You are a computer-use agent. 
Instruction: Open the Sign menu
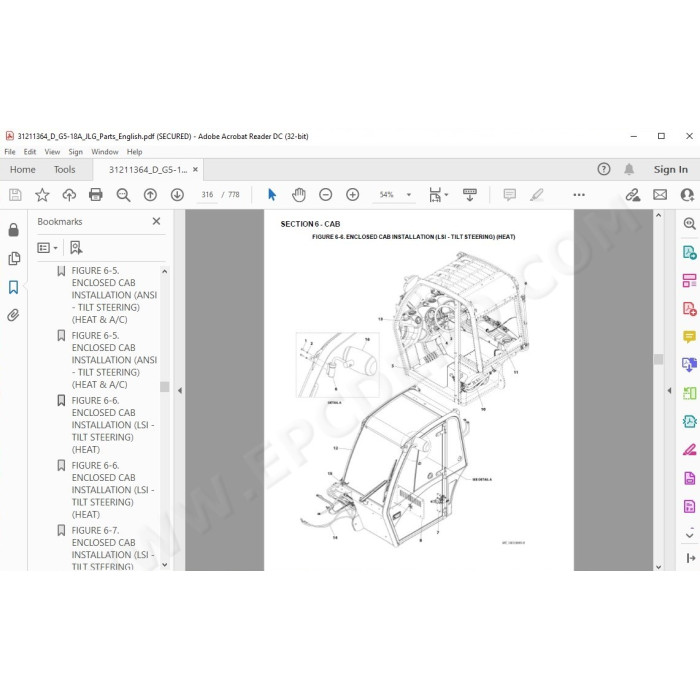click(x=75, y=152)
